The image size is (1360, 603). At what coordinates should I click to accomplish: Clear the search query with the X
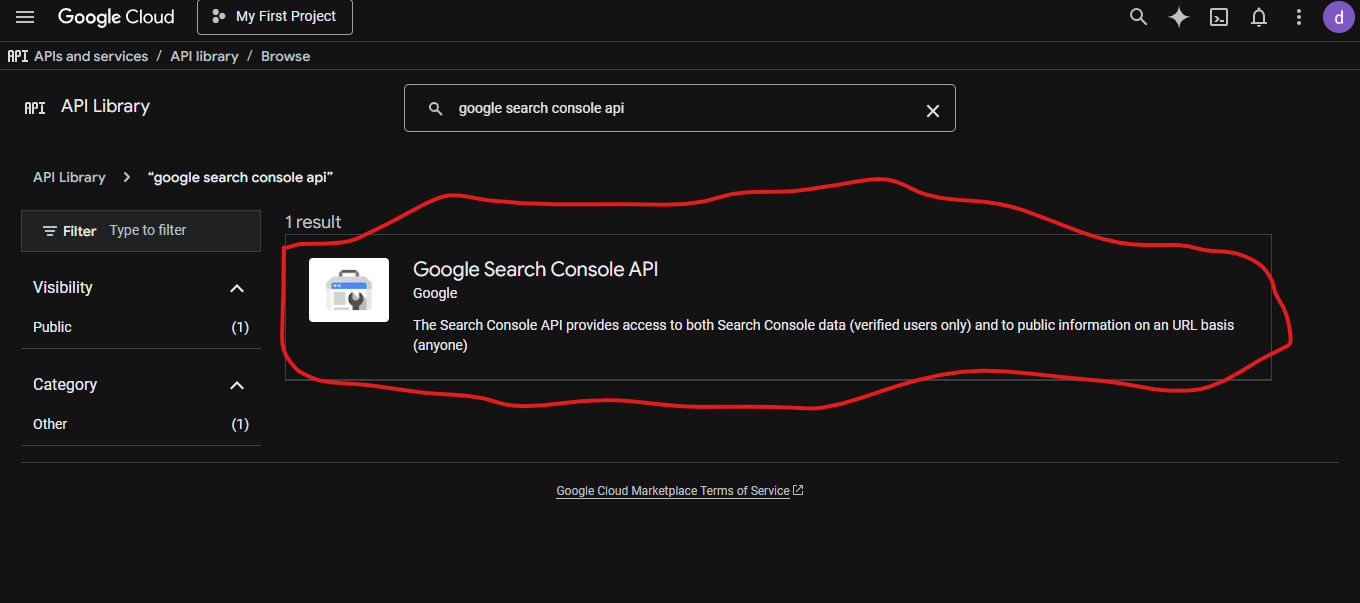click(932, 110)
